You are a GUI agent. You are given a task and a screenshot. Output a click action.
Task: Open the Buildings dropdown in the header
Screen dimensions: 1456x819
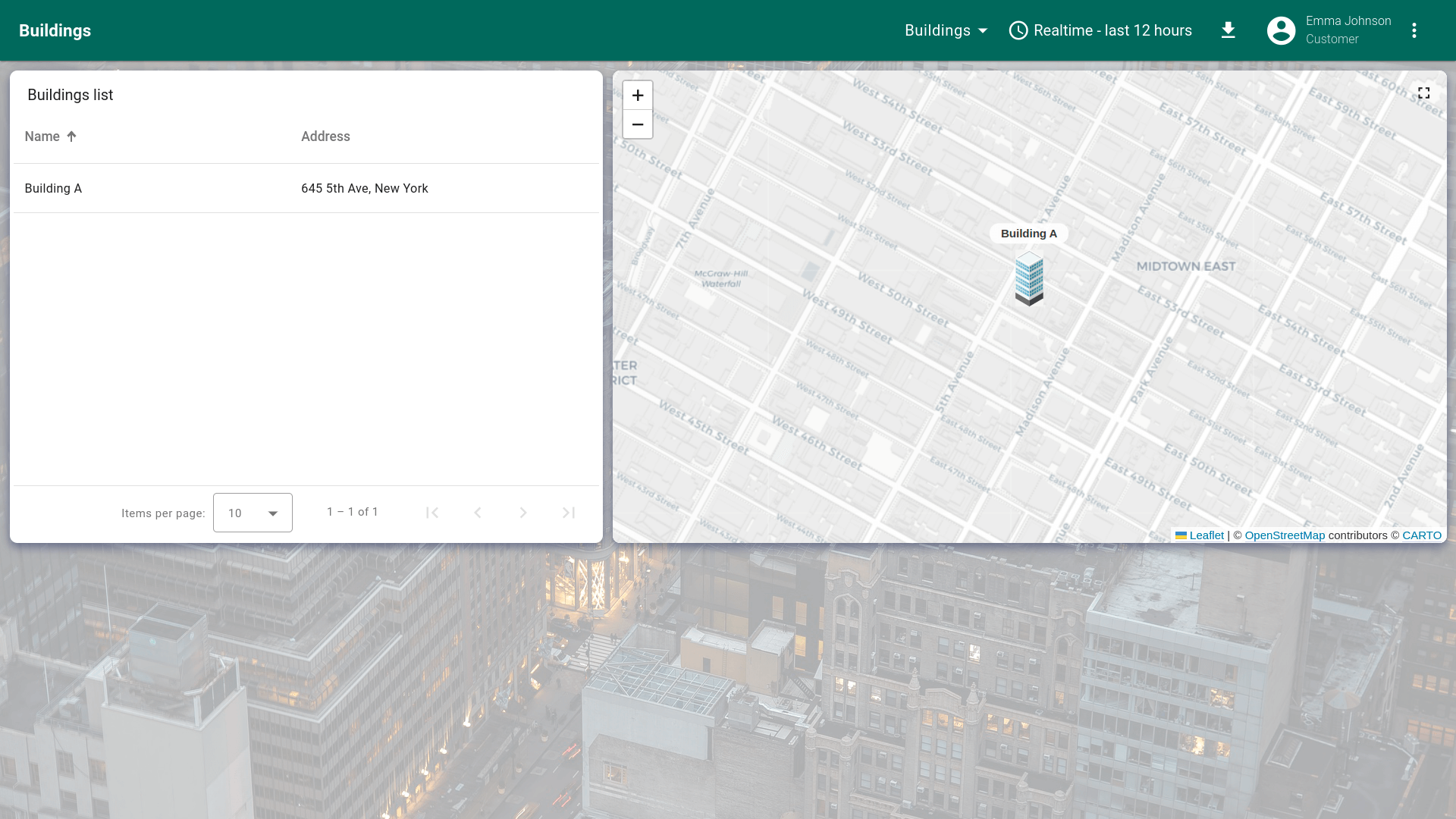pos(946,30)
